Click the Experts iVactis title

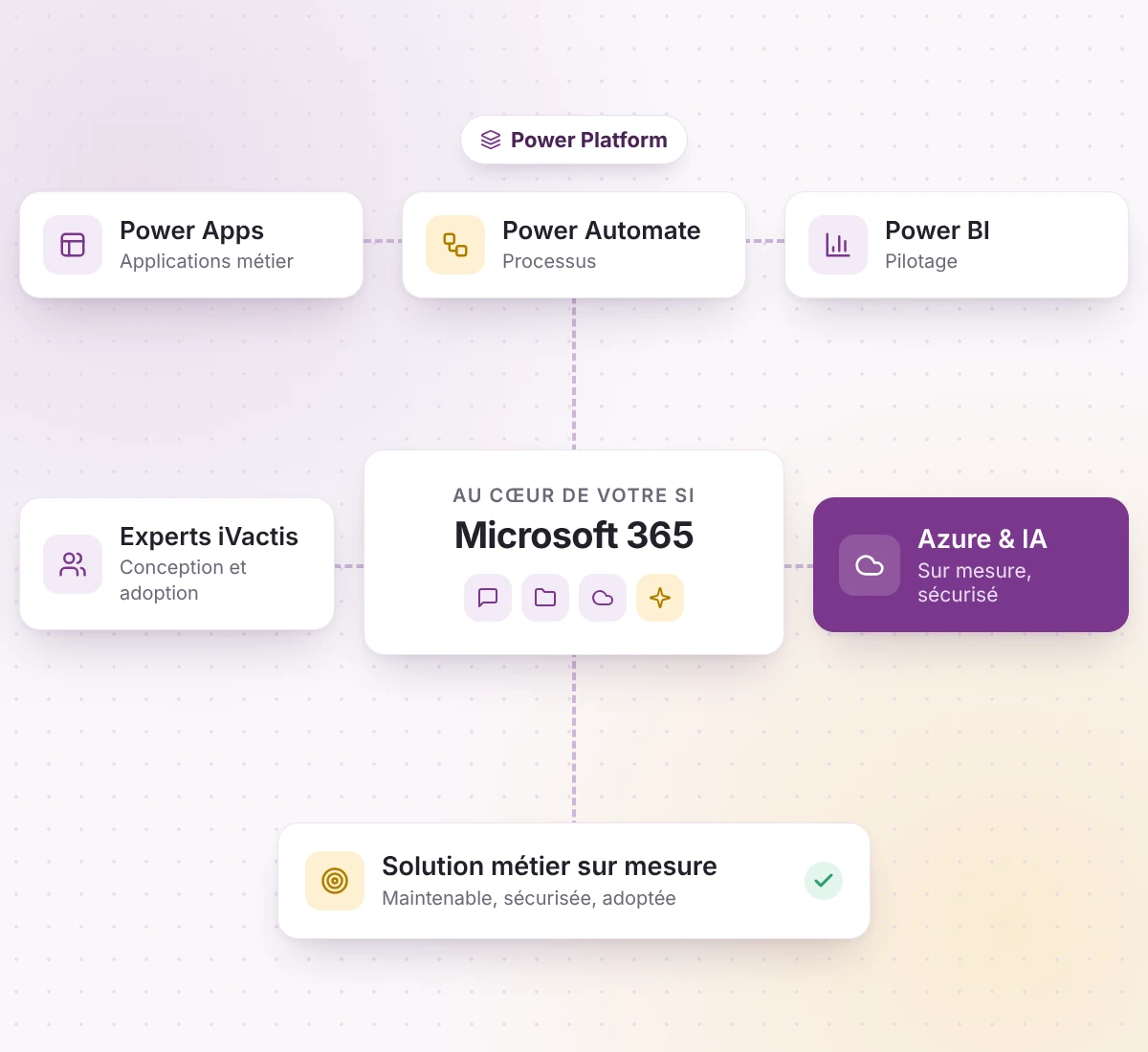click(209, 537)
